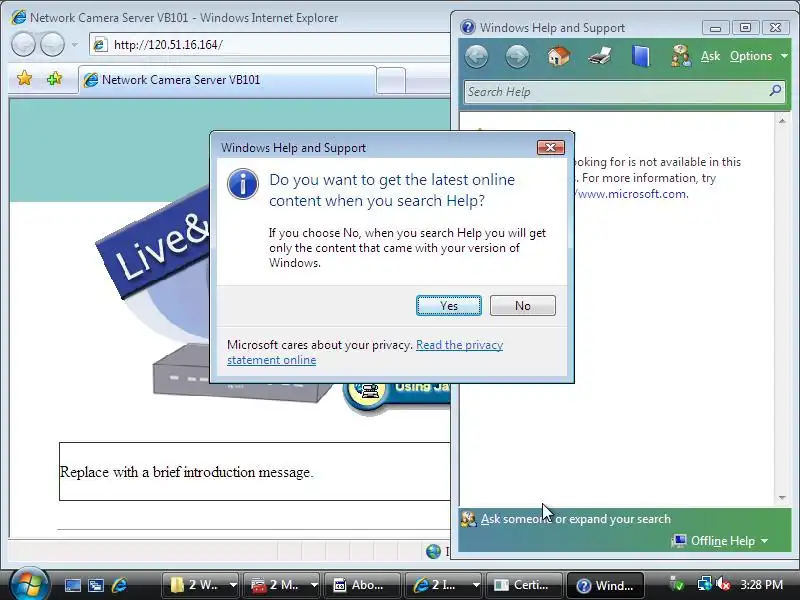800x600 pixels.
Task: Select the Network Camera Server VB101 tab
Action: point(228,80)
